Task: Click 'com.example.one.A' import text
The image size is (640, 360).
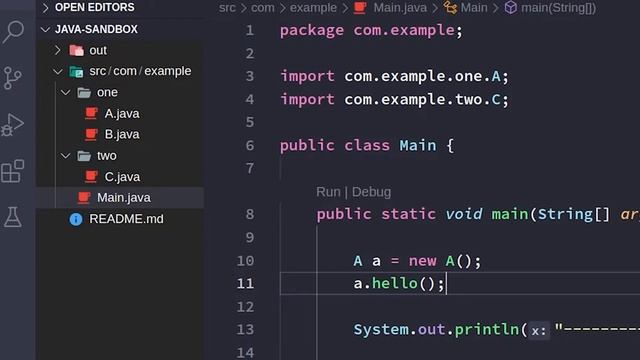Action: (x=422, y=76)
